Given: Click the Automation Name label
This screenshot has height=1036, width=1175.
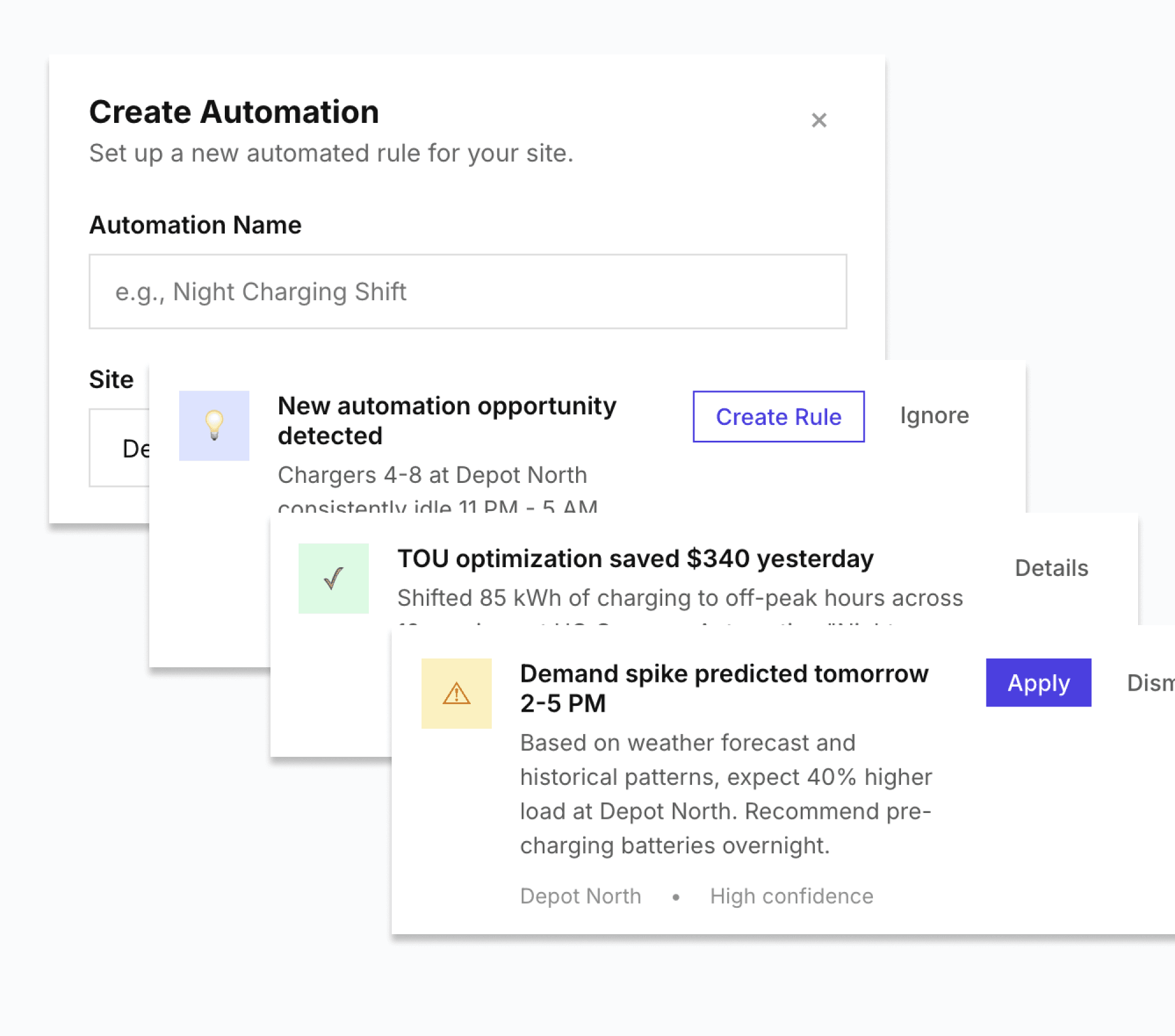Looking at the screenshot, I should (195, 225).
